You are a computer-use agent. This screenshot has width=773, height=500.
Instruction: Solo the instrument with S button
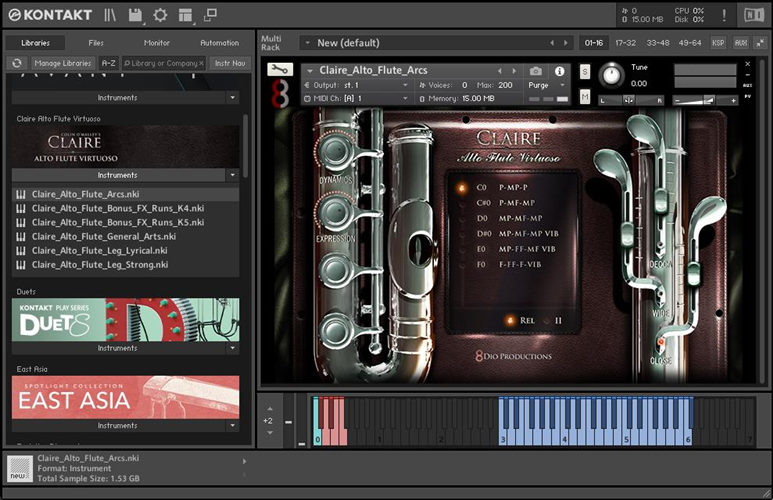585,72
